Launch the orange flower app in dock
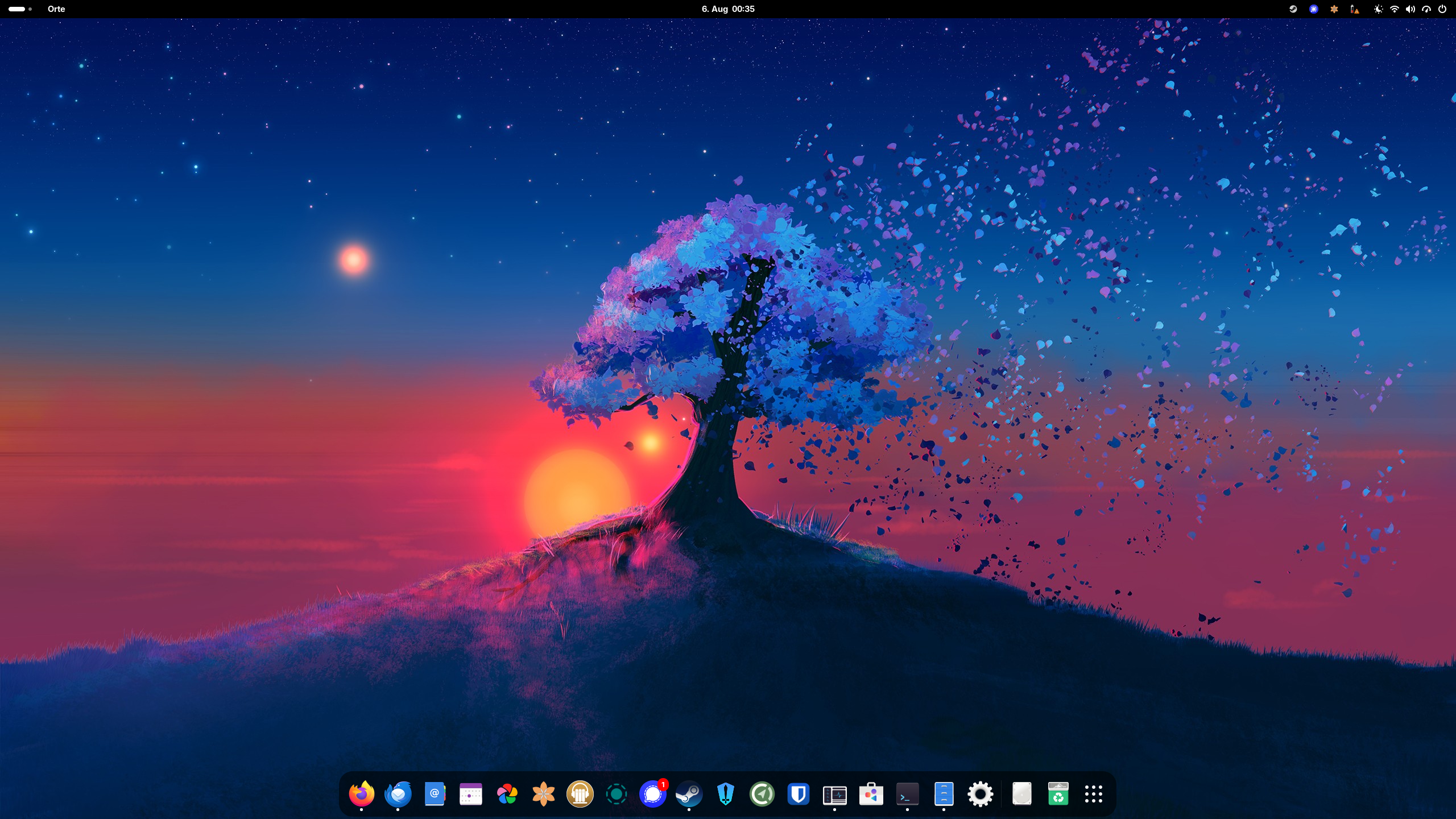 click(544, 794)
